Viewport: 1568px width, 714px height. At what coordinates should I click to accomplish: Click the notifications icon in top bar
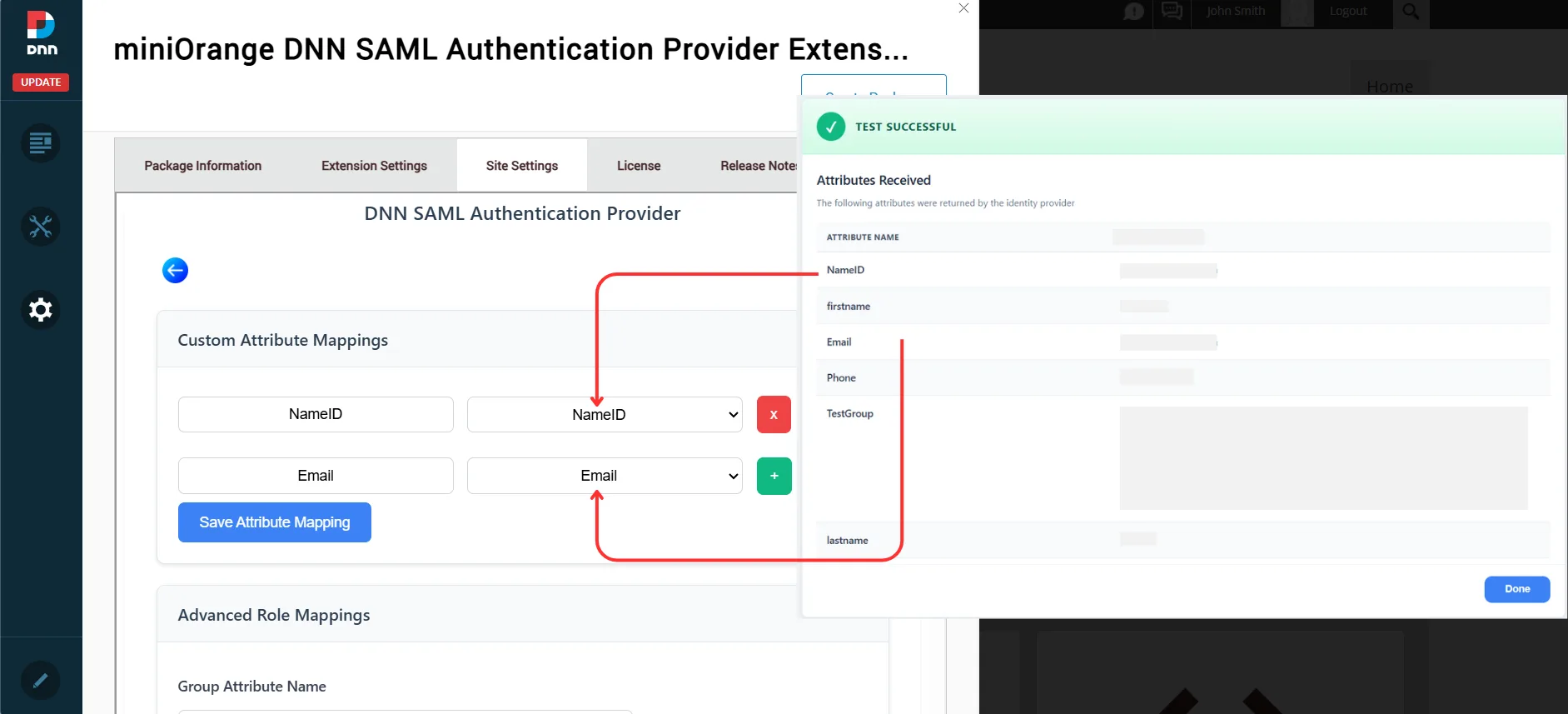click(1133, 12)
